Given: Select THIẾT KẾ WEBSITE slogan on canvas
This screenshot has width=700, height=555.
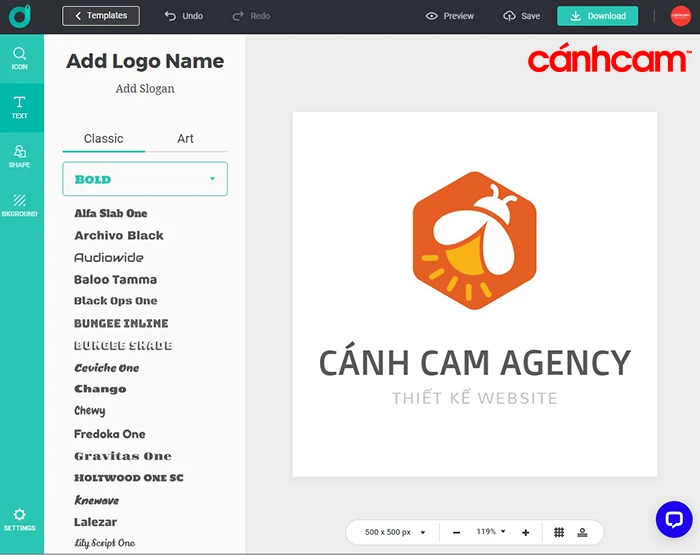Looking at the screenshot, I should click(475, 397).
